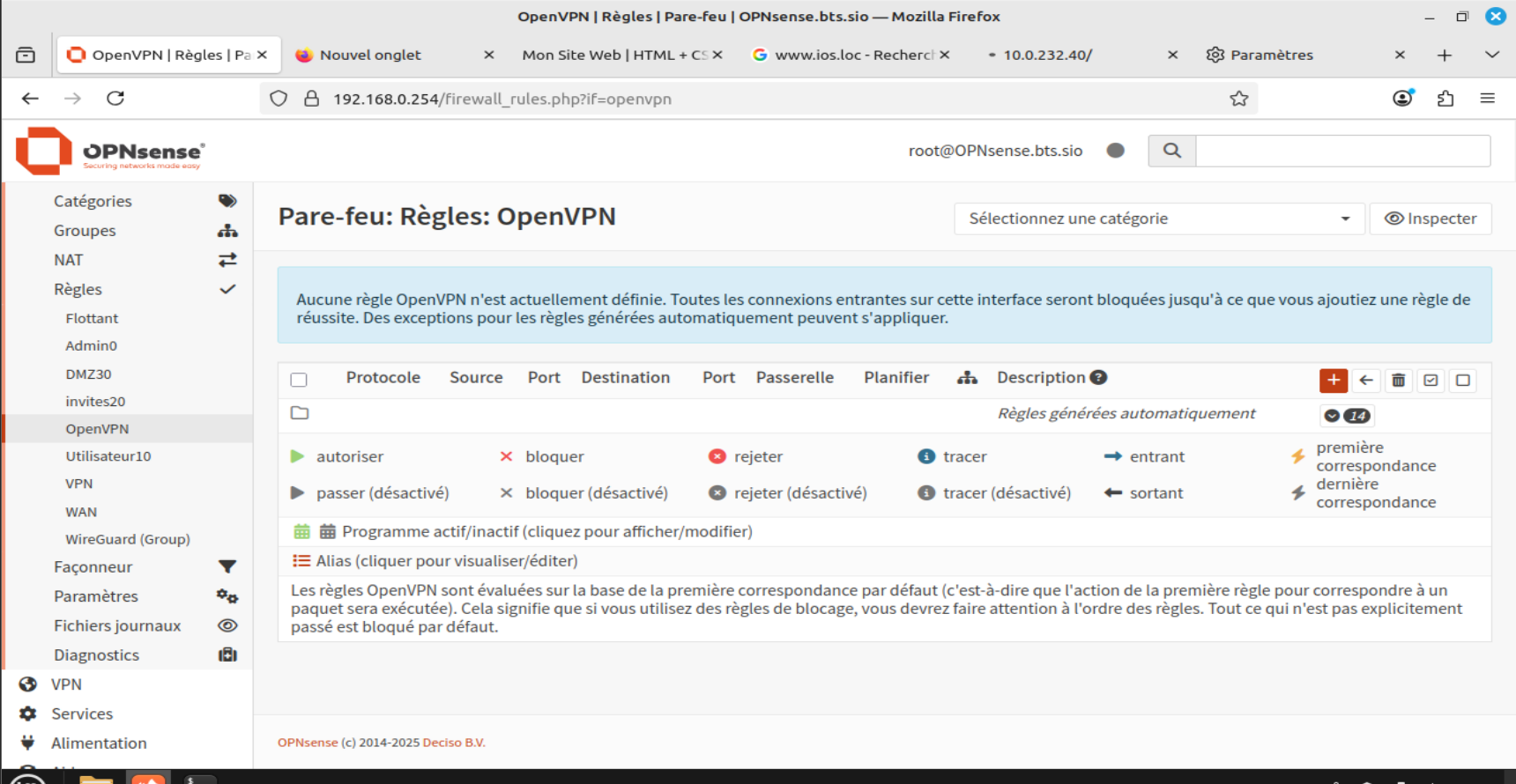The width and height of the screenshot is (1516, 784).
Task: Open the Firefox extensions icon
Action: (x=1445, y=99)
